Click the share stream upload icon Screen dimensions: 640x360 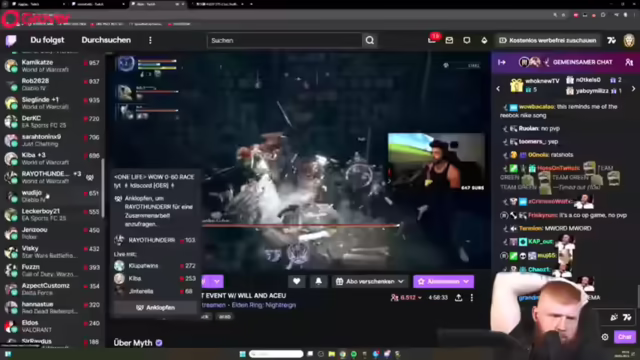point(458,298)
